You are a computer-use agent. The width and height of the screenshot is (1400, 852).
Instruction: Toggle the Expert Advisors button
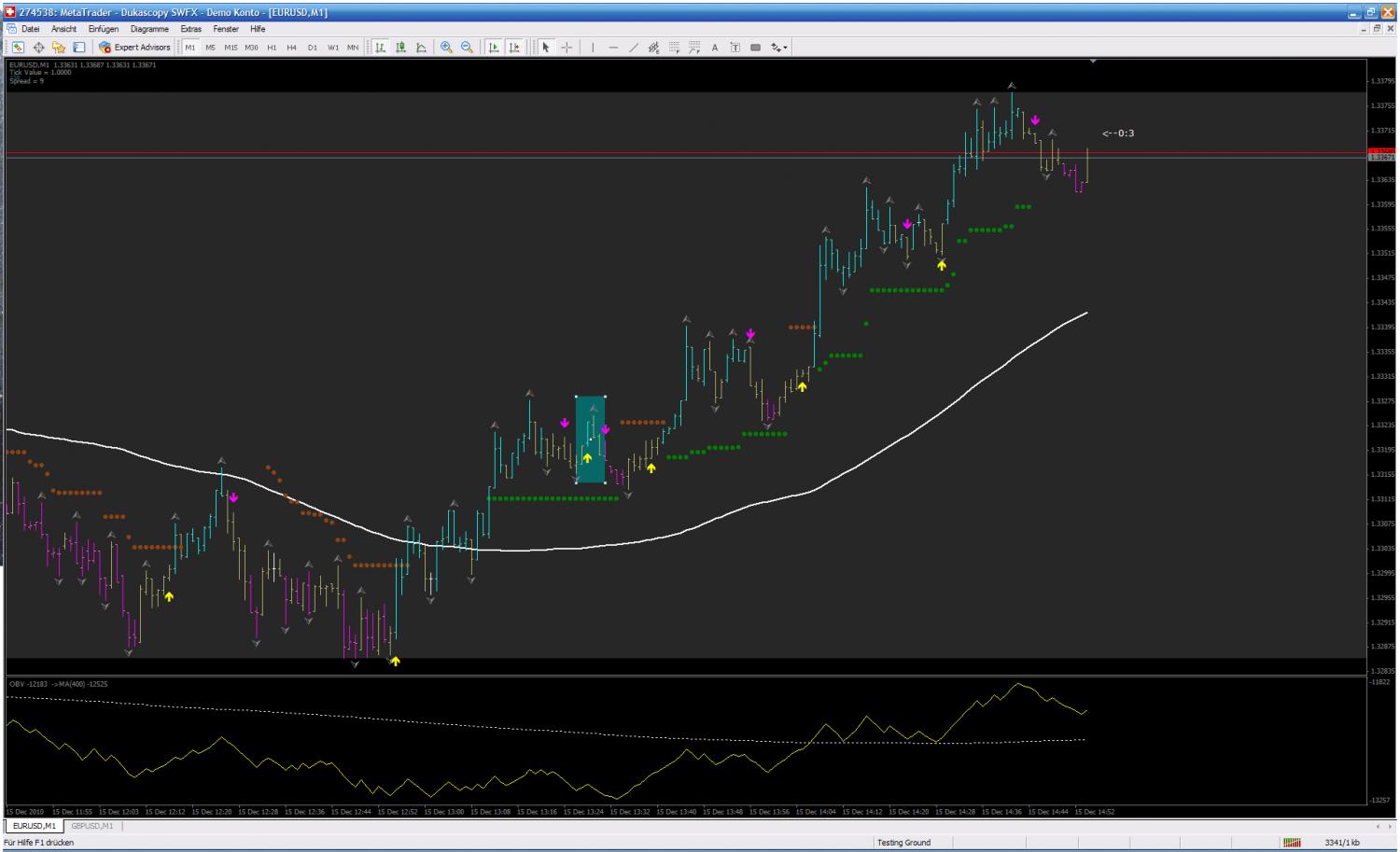(135, 48)
